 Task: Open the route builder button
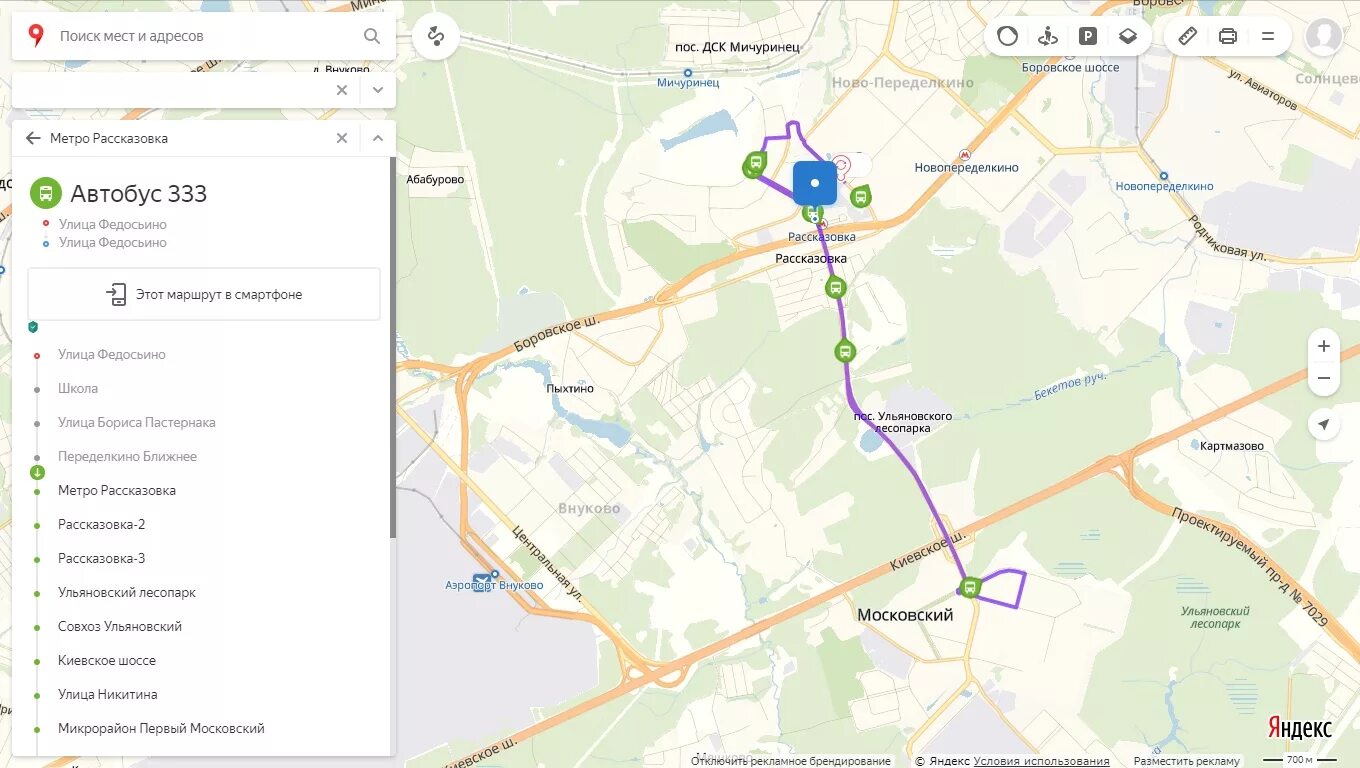pyautogui.click(x=436, y=36)
